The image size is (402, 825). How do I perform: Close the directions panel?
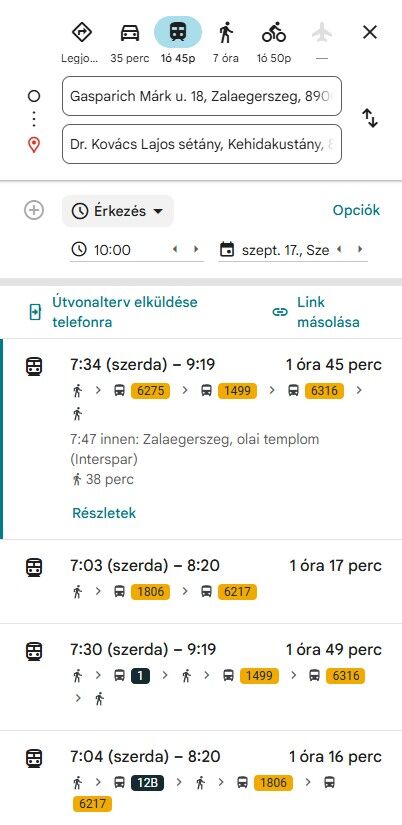click(x=370, y=33)
